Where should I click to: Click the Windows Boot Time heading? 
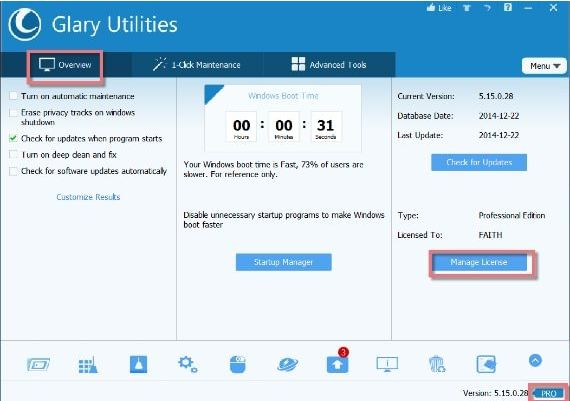(x=283, y=96)
